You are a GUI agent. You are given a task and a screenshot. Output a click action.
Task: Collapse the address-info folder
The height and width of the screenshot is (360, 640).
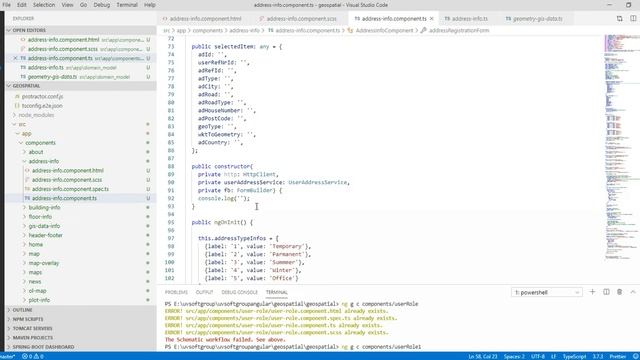44,162
